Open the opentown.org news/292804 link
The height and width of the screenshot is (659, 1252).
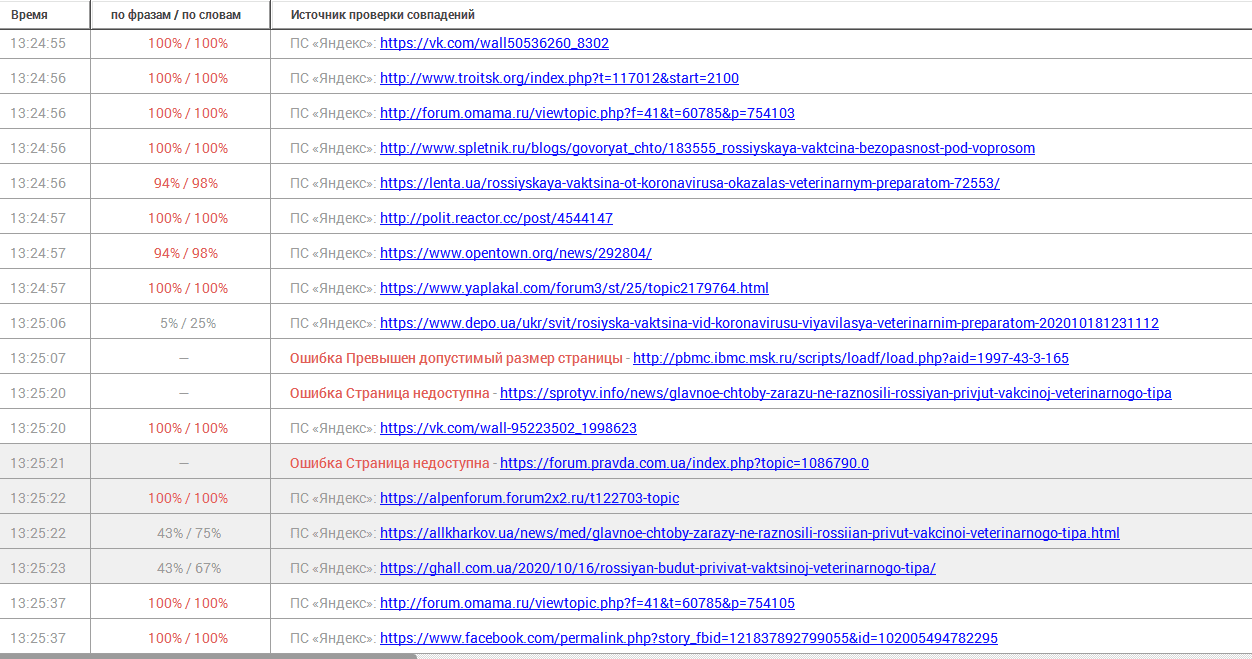(x=516, y=253)
